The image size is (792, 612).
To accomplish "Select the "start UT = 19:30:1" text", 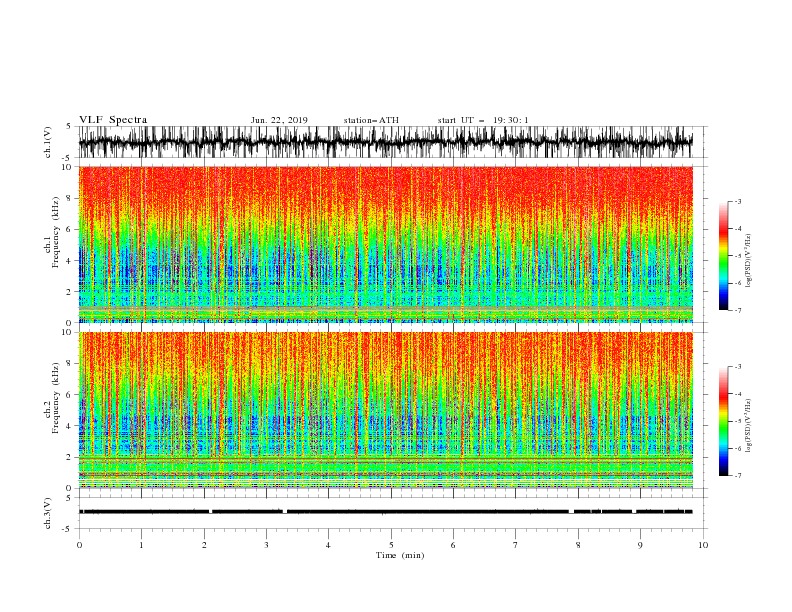I will pos(483,120).
